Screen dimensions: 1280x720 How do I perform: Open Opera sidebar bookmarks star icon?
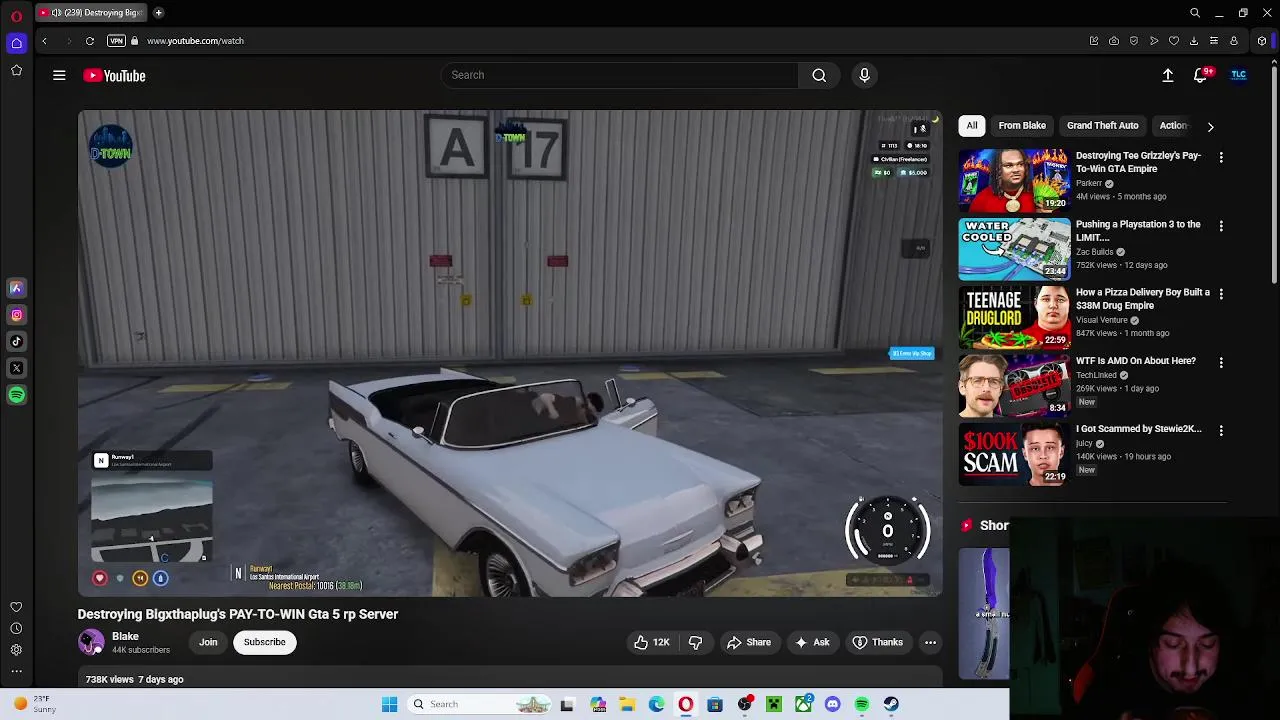pos(16,70)
